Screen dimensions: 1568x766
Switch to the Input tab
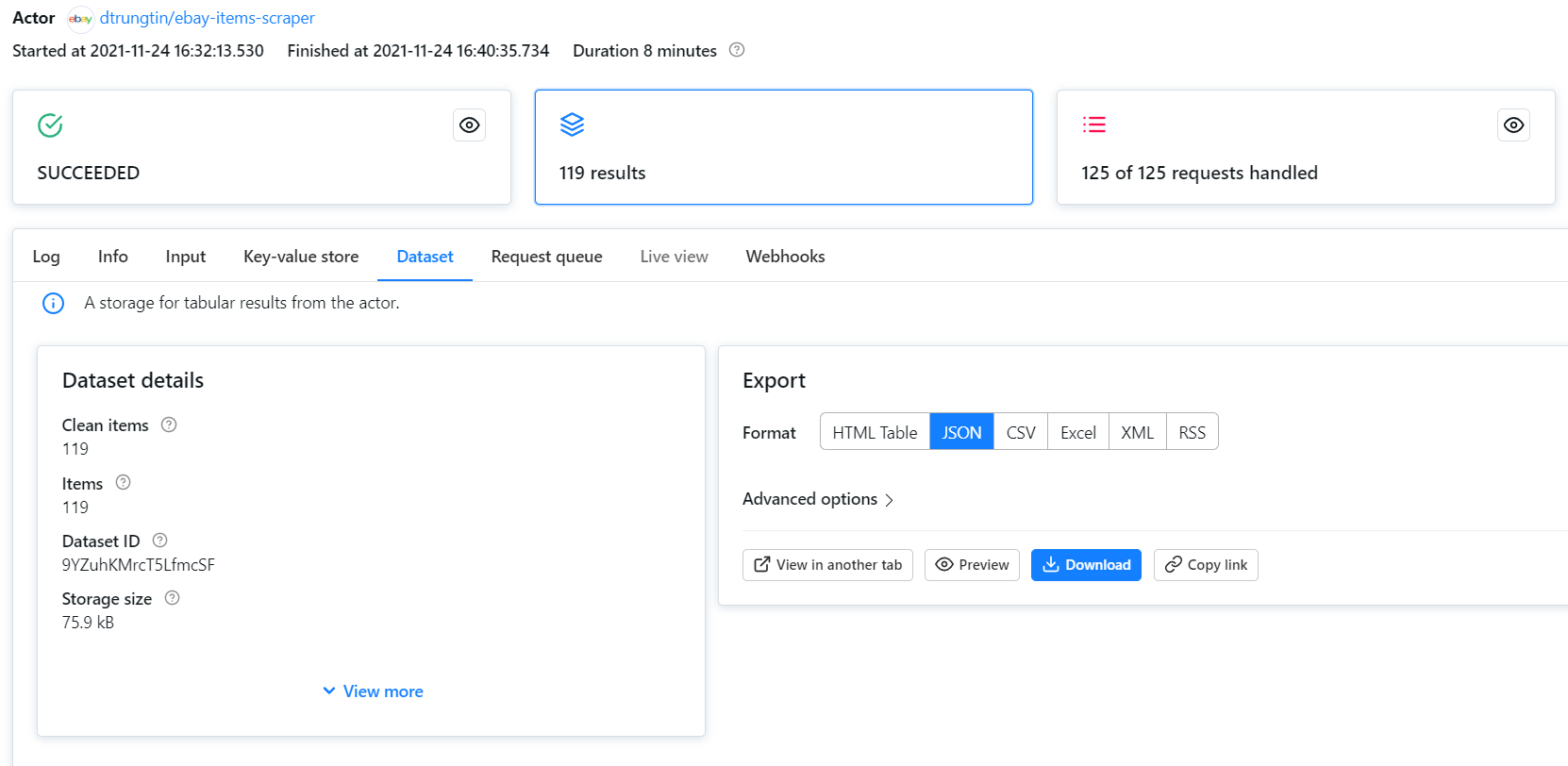[x=186, y=257]
